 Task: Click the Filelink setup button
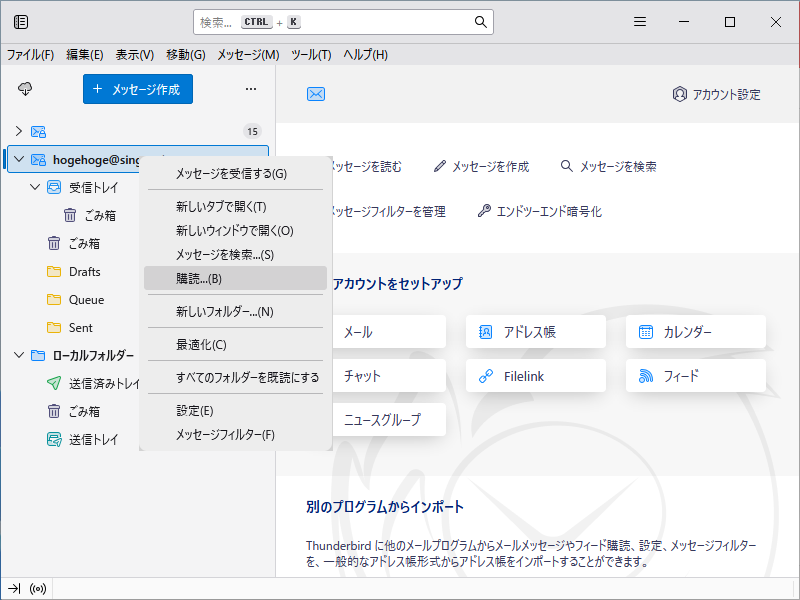click(x=536, y=376)
